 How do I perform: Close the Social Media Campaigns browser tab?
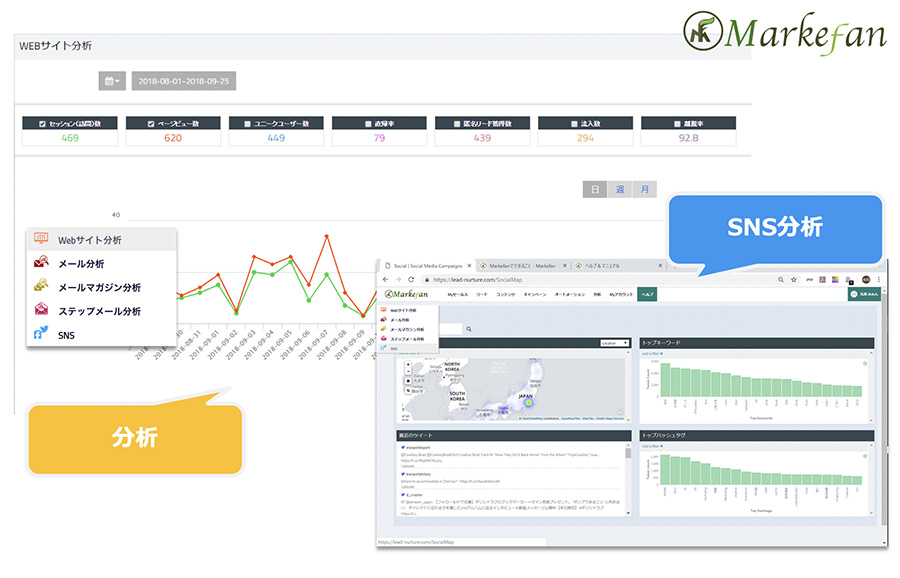pyautogui.click(x=470, y=266)
